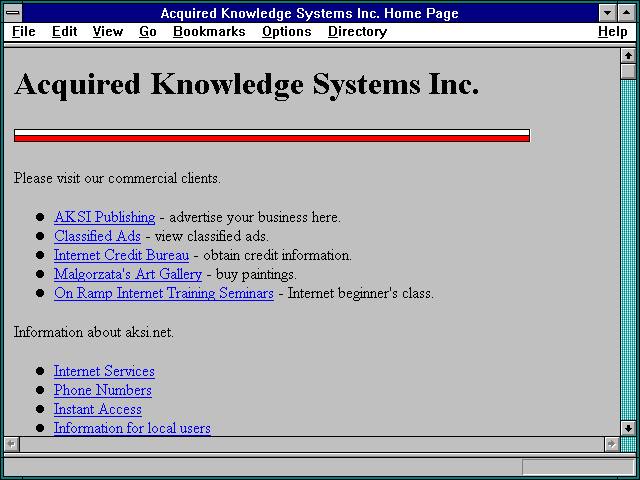
Task: Click the Acquired Knowledge Systems Inc. heading
Action: pos(247,84)
